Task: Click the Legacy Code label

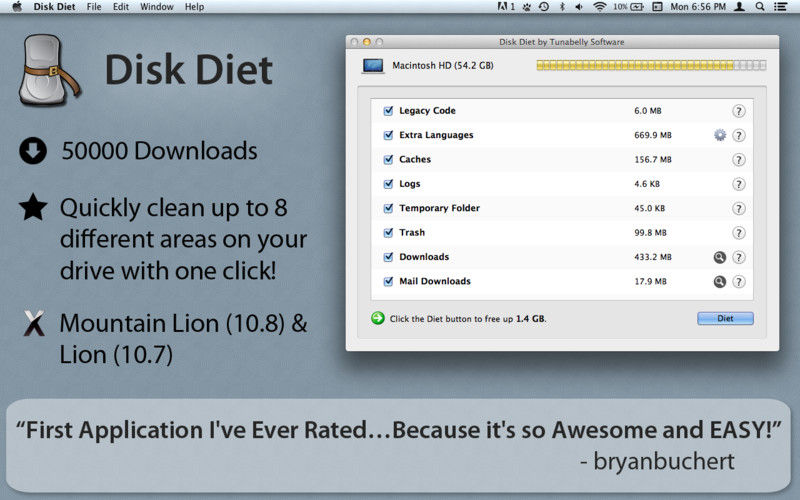Action: 427,111
